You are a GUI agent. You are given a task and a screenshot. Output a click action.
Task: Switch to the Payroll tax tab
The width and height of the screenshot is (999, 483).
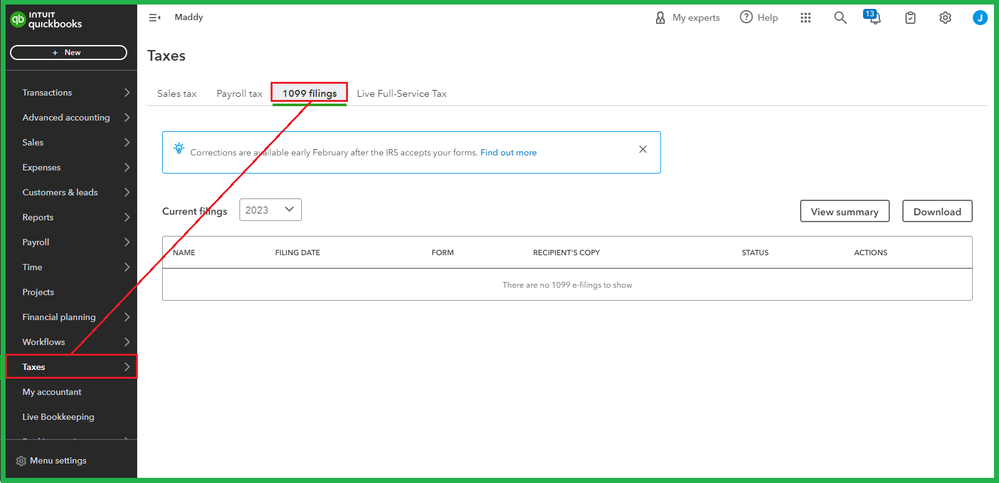point(239,94)
